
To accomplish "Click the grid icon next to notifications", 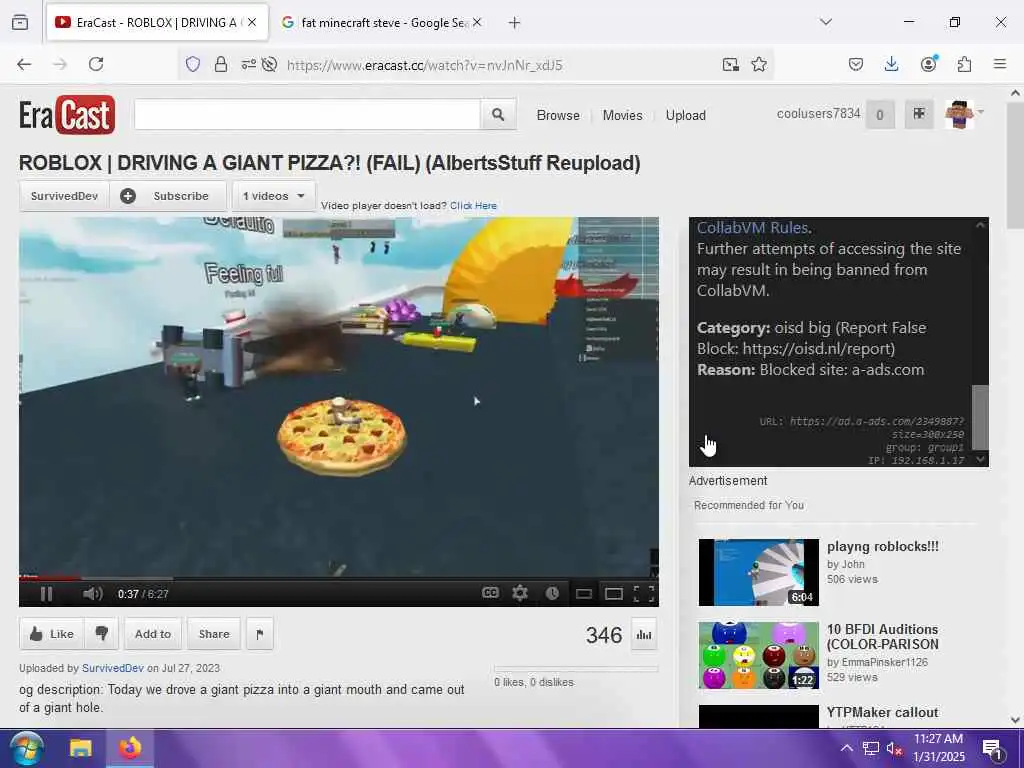I will [919, 114].
